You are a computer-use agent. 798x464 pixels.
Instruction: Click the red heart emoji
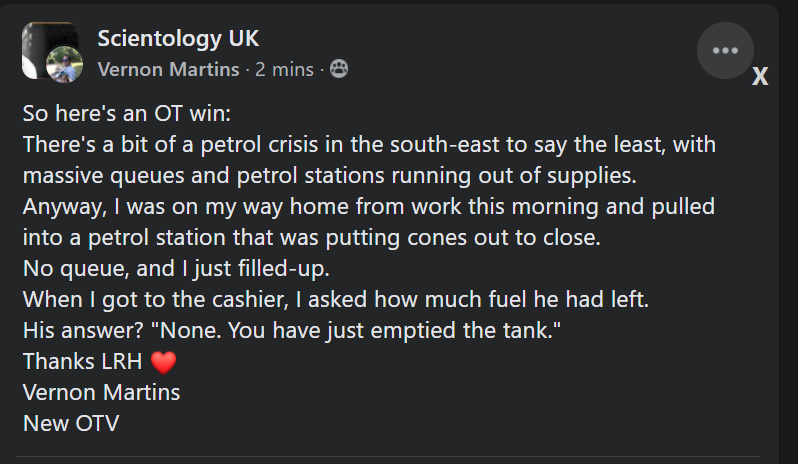tap(163, 362)
